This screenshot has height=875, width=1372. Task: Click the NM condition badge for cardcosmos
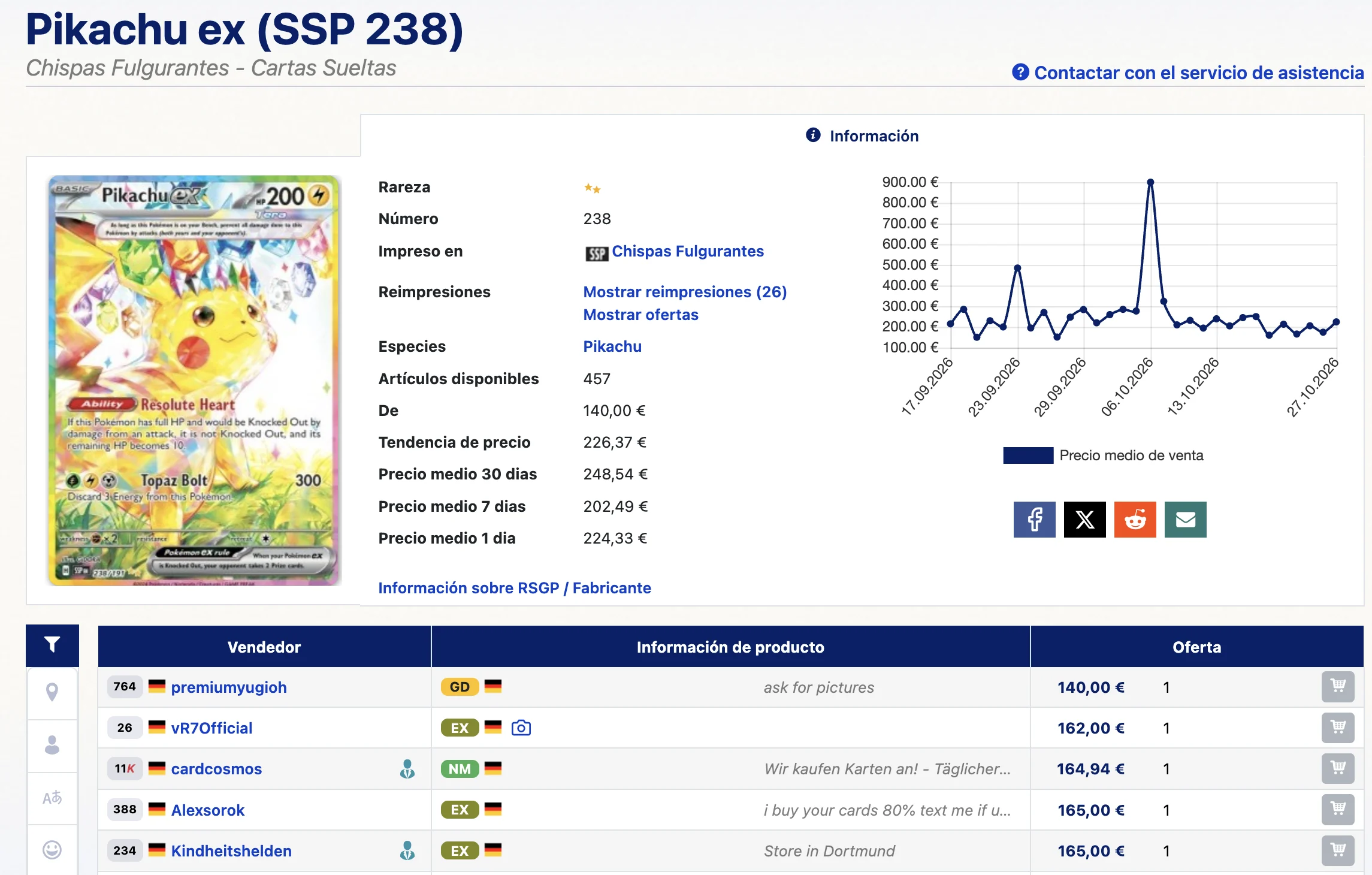[460, 769]
